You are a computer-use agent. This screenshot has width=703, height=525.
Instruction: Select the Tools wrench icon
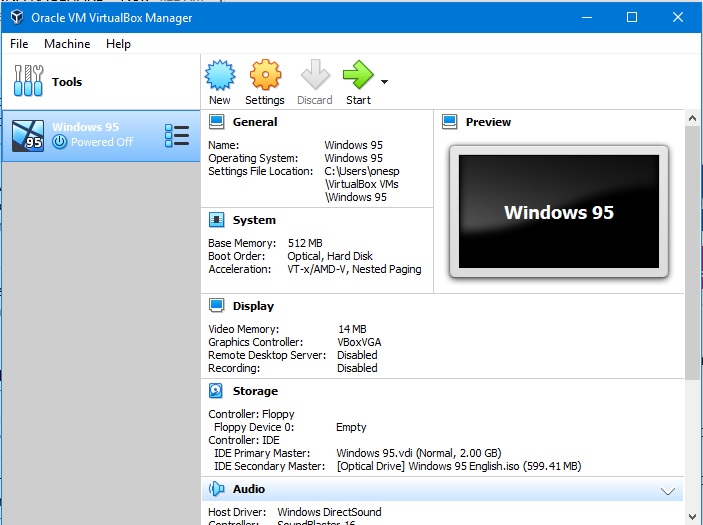28,81
